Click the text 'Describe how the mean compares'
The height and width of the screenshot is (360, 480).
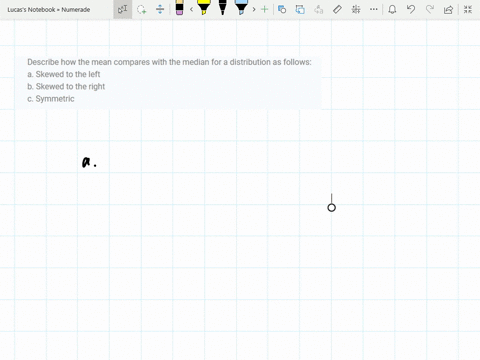click(89, 62)
